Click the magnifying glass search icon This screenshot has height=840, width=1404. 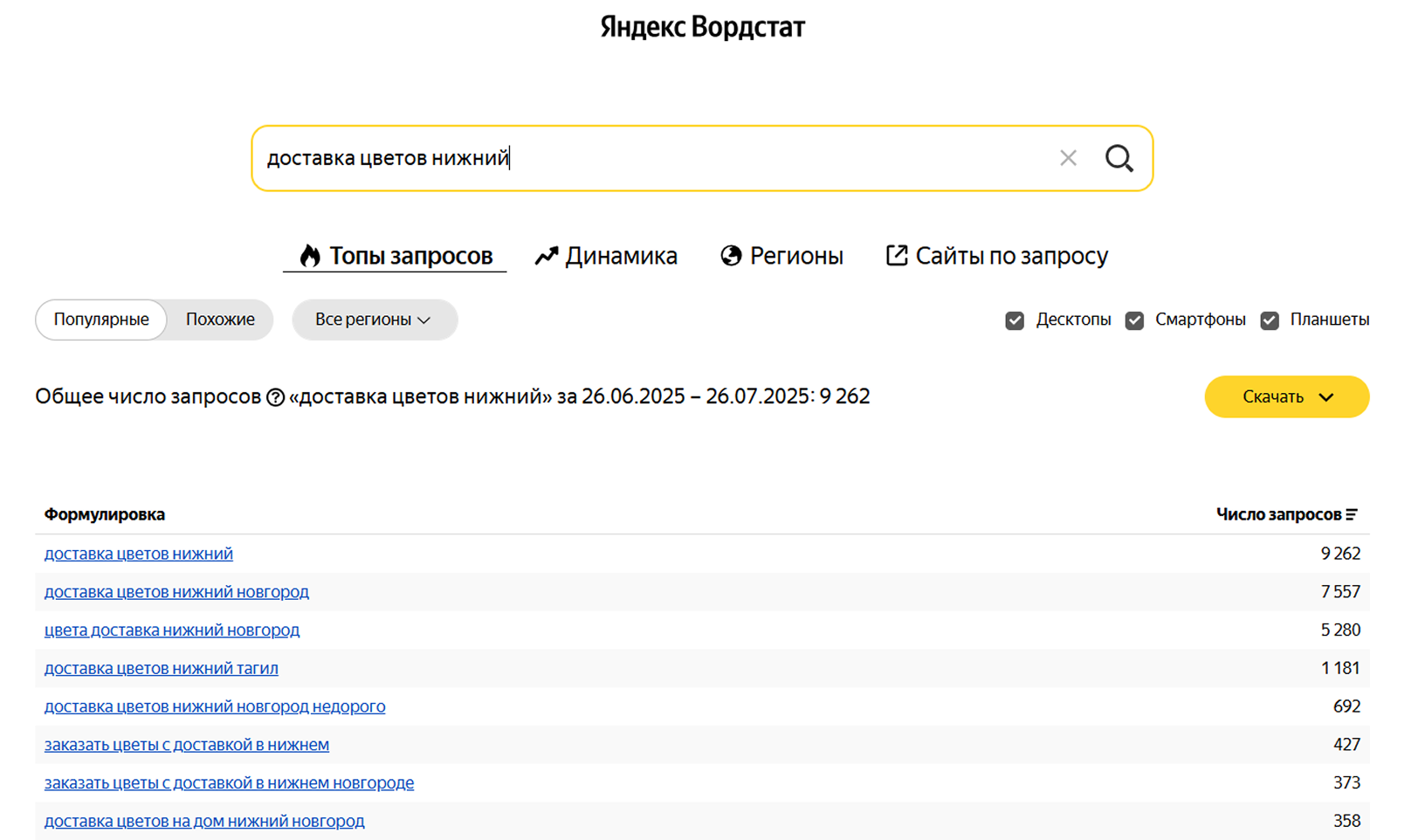[1118, 158]
